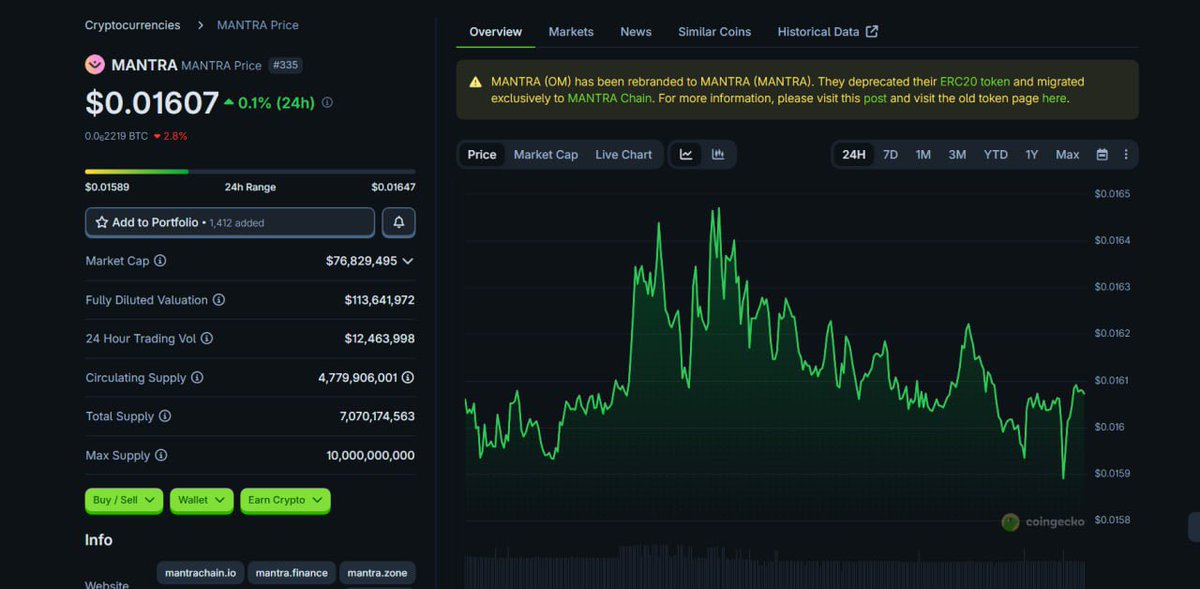
Task: Open the old token page 'here' link
Action: tap(1054, 98)
